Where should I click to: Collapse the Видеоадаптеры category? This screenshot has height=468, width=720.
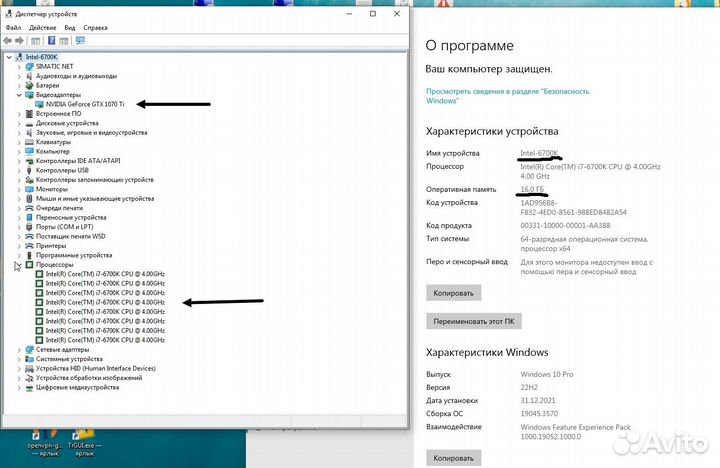point(19,95)
